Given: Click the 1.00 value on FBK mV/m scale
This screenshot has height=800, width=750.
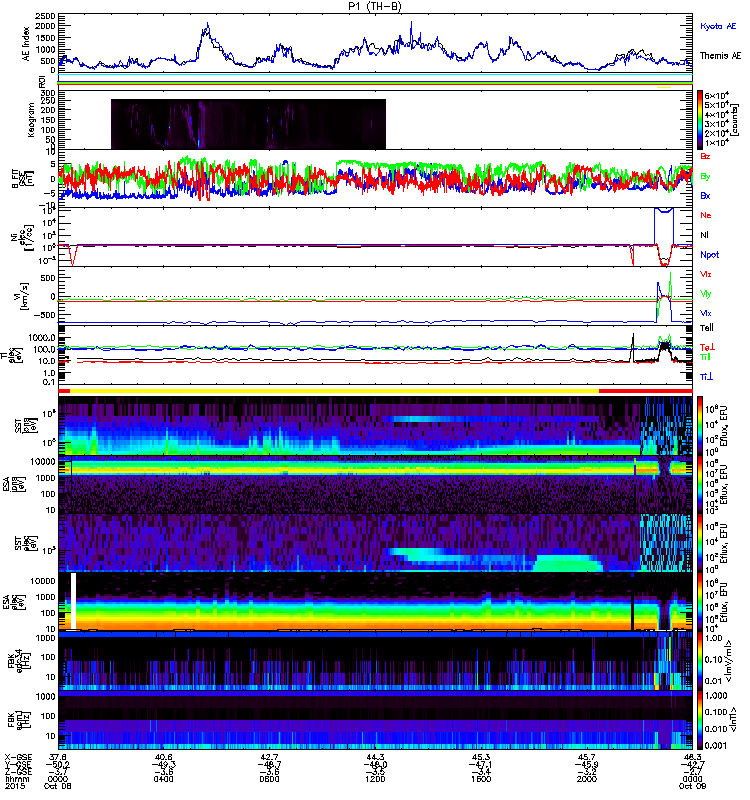Looking at the screenshot, I should point(714,638).
